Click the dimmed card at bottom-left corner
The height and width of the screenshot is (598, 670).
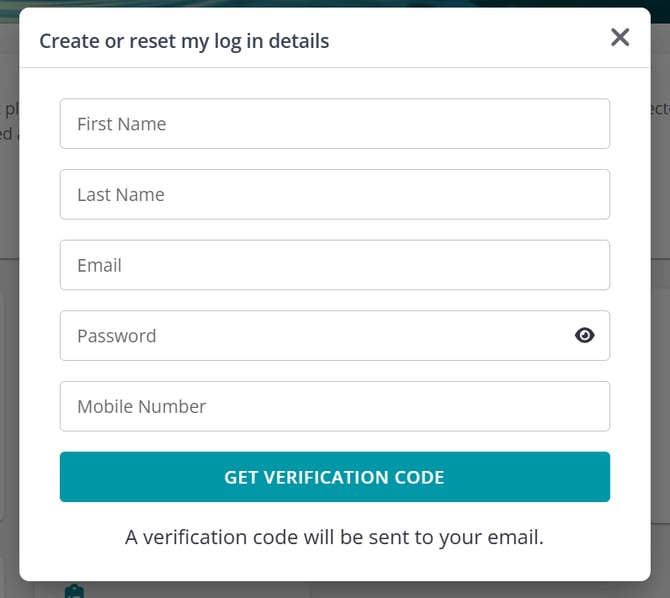click(8, 578)
